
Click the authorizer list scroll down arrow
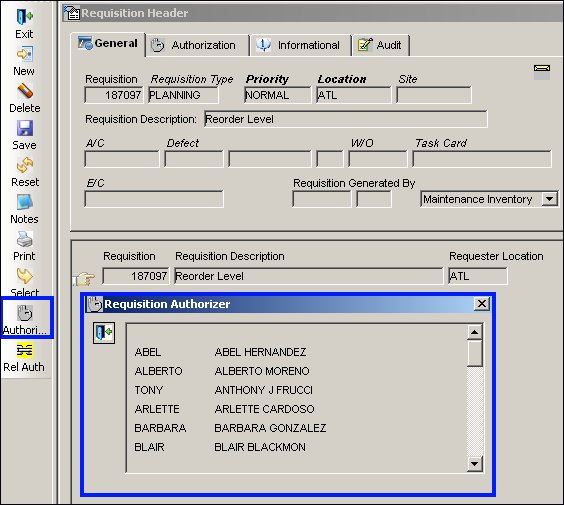pos(475,464)
